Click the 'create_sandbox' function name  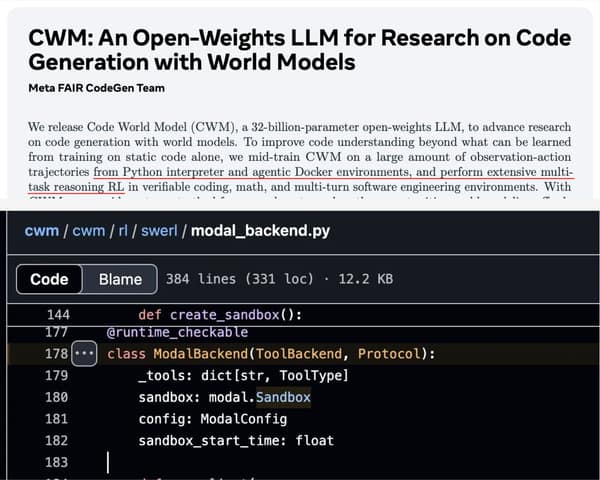(x=225, y=315)
